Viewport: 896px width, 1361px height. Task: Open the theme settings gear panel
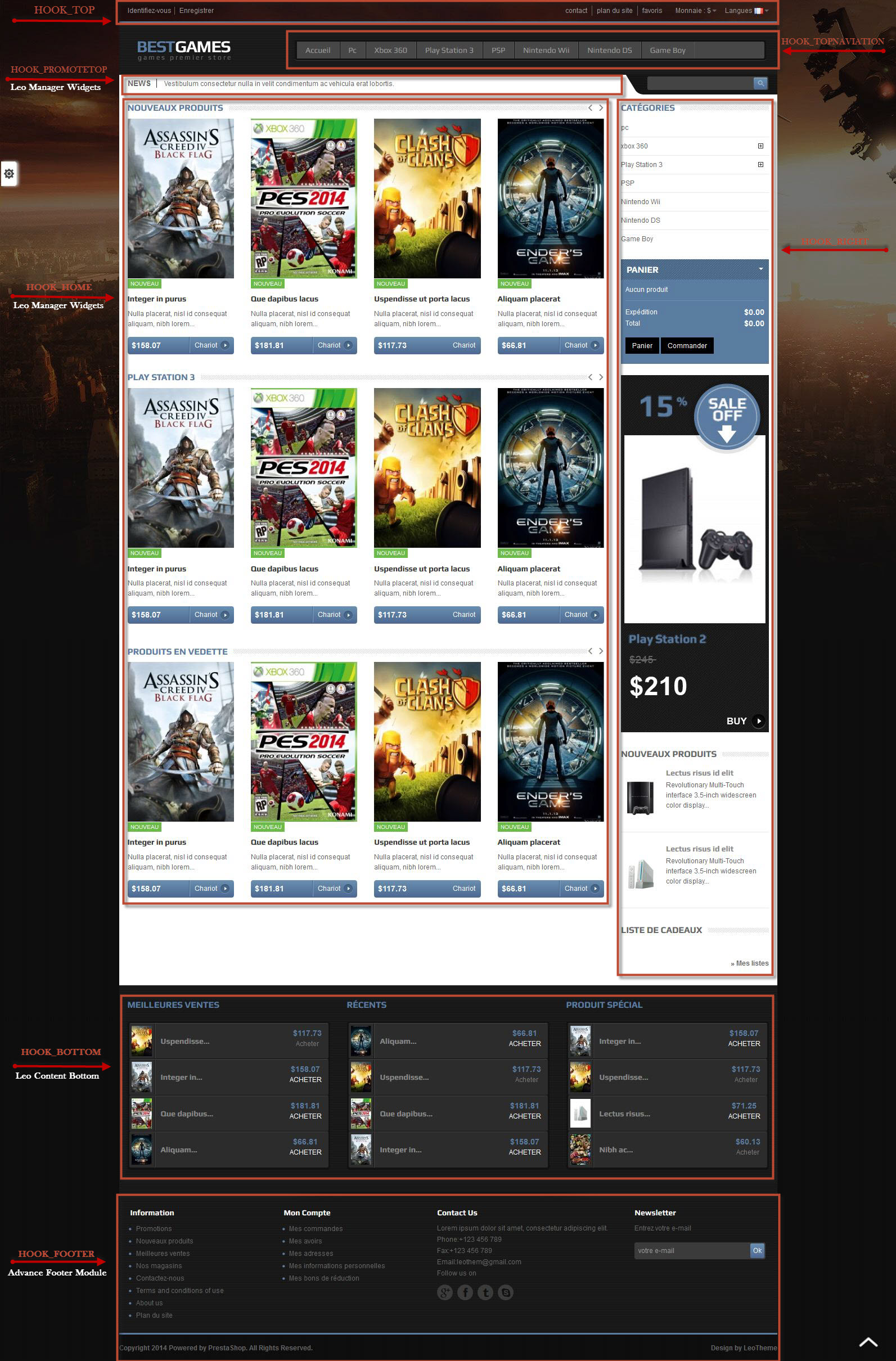(9, 173)
